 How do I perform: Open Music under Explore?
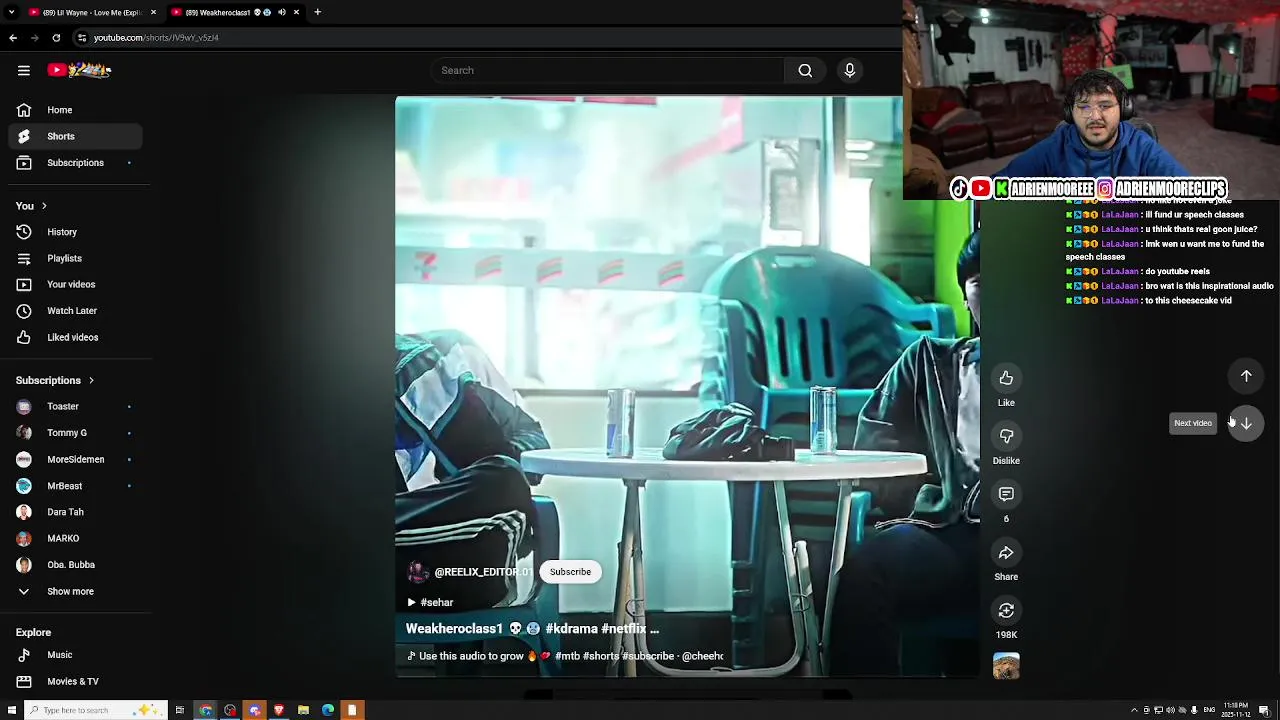pyautogui.click(x=76, y=655)
